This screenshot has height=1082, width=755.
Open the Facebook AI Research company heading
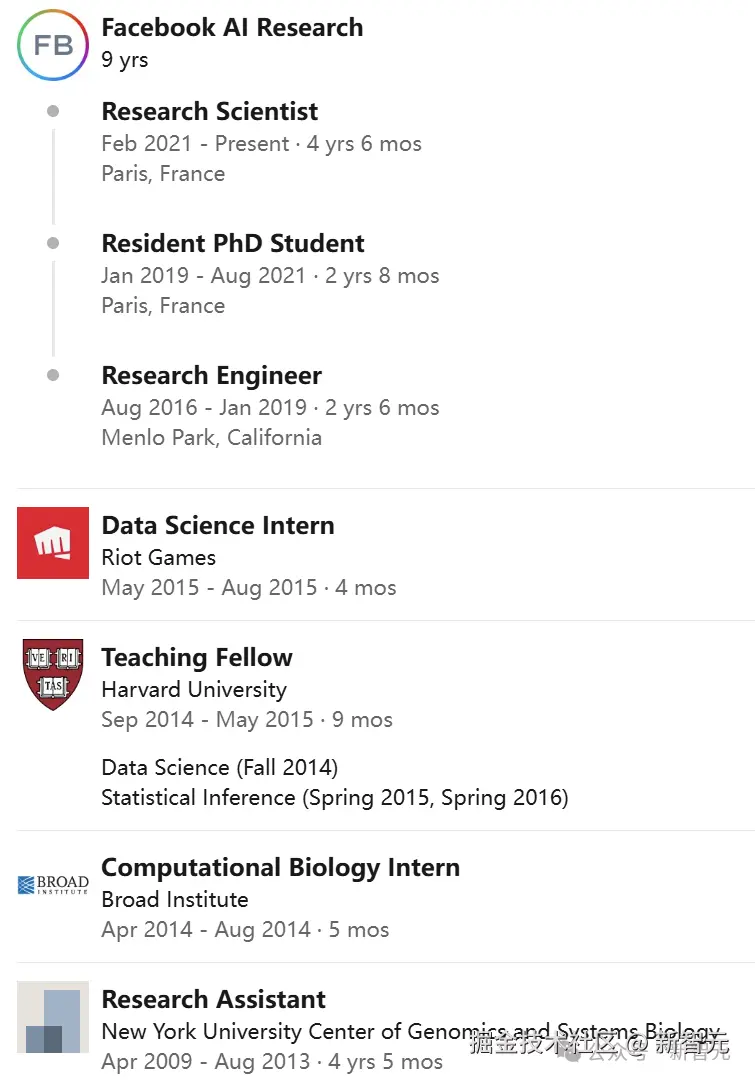tap(232, 28)
